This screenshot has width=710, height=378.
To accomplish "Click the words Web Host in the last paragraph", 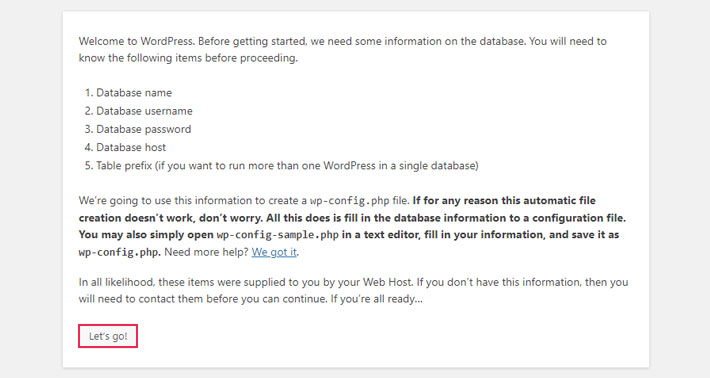I will 387,282.
